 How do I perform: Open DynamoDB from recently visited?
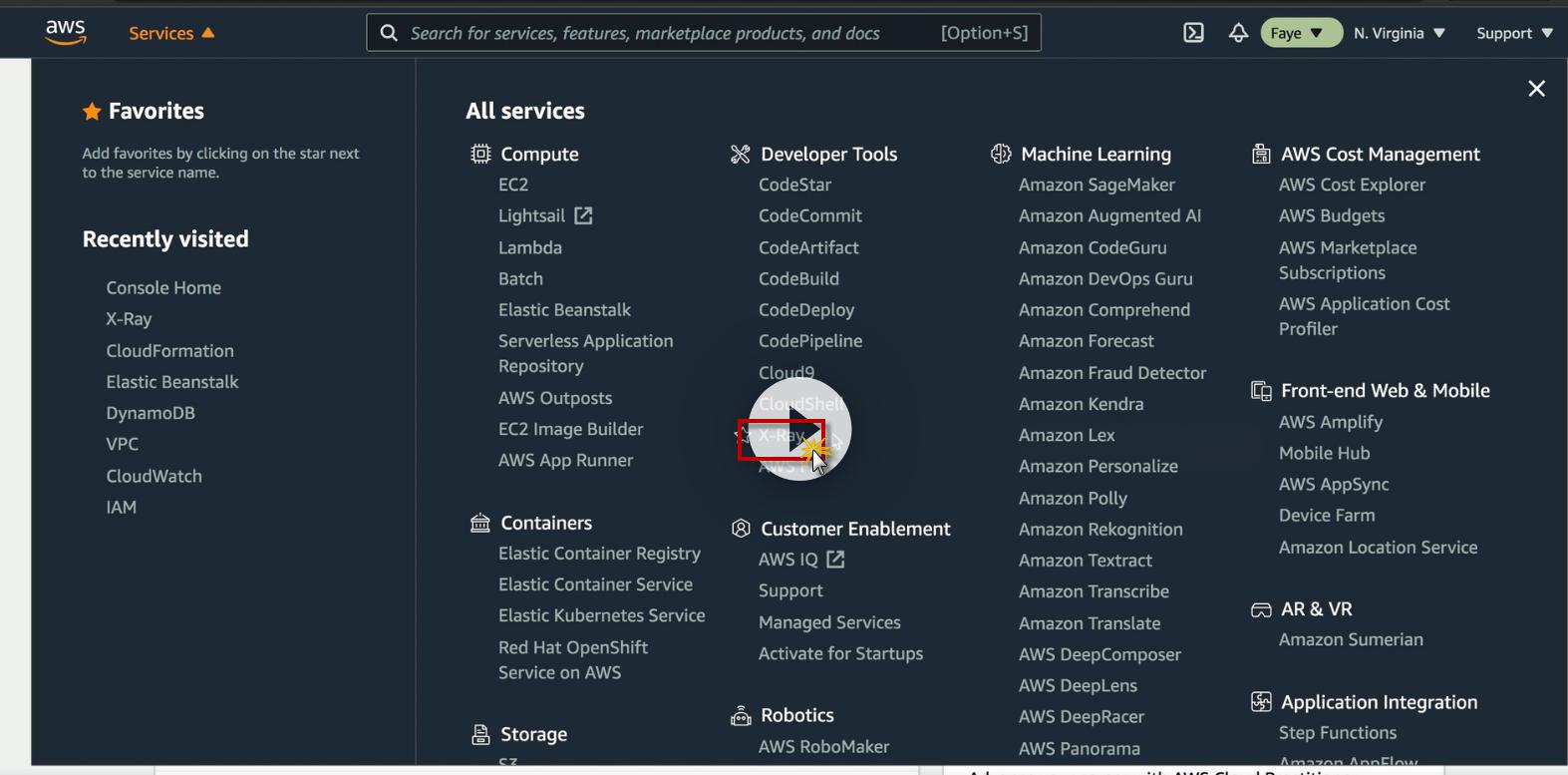[151, 413]
